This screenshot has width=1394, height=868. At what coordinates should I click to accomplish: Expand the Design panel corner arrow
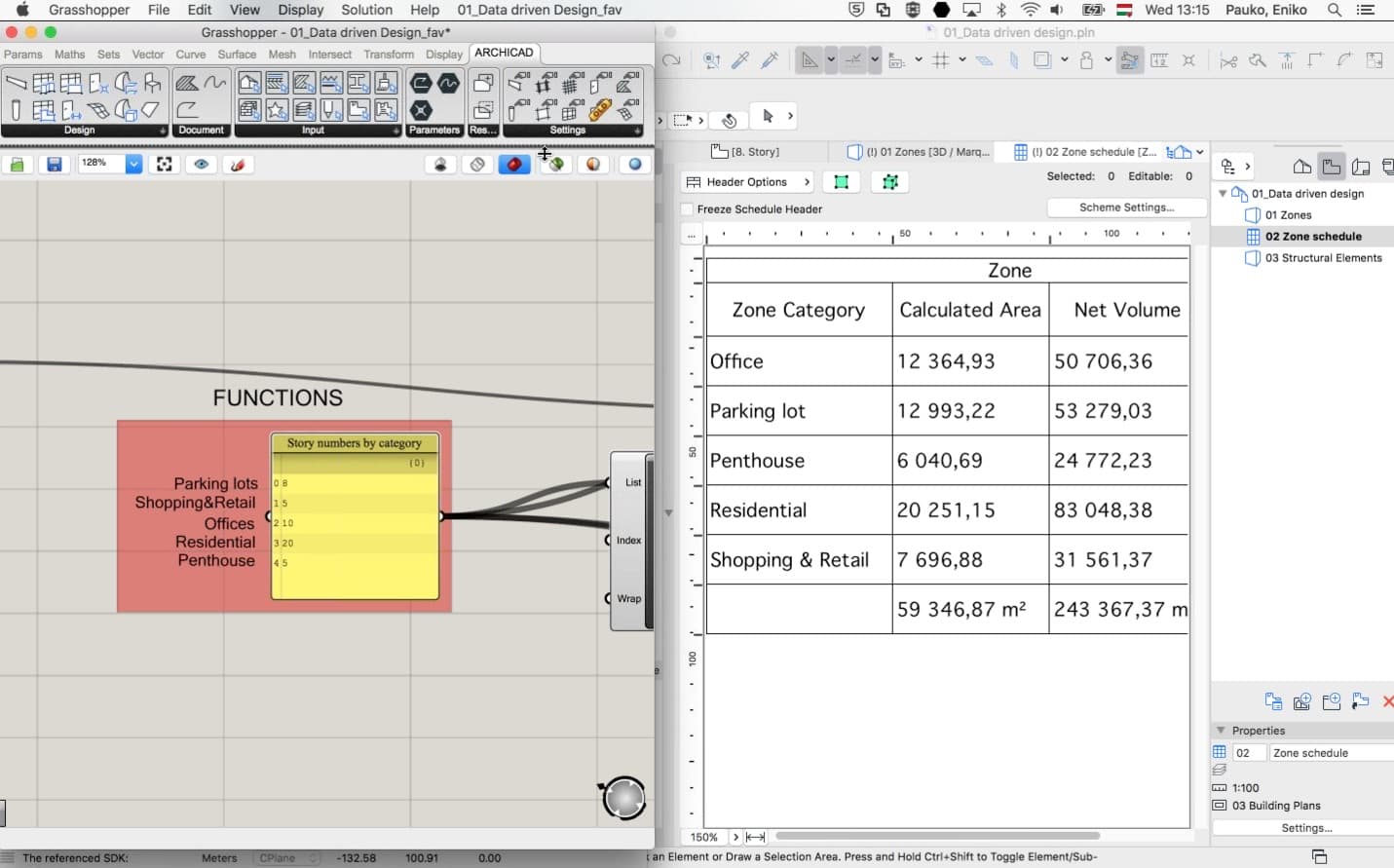point(163,131)
